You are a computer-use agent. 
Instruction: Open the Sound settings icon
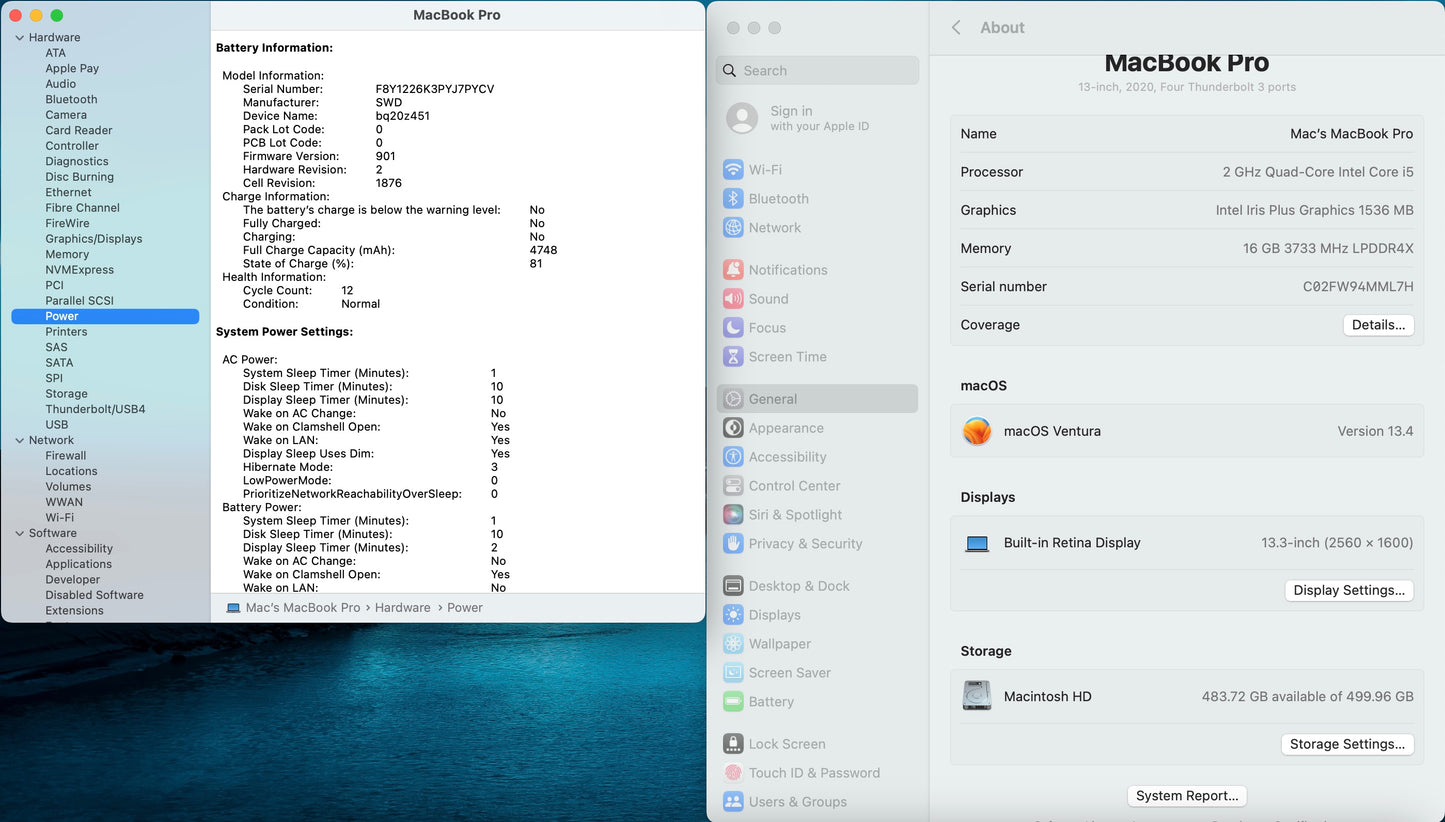click(733, 299)
